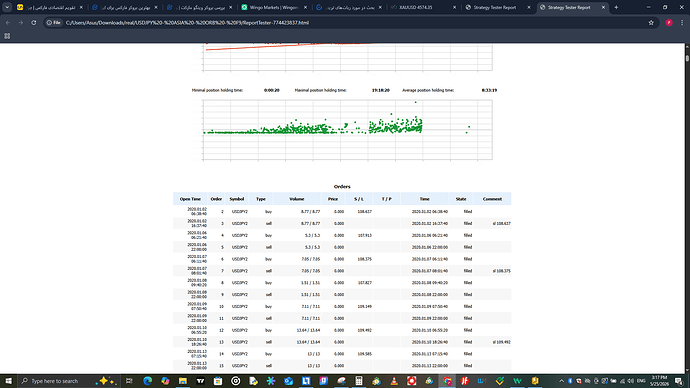This screenshot has height=388, width=690.
Task: Select the sl 109.492 comment cell
Action: pyautogui.click(x=502, y=342)
